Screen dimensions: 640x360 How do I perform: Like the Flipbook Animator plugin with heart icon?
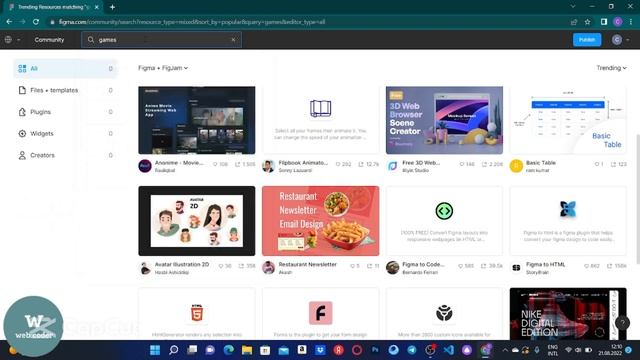tap(338, 164)
